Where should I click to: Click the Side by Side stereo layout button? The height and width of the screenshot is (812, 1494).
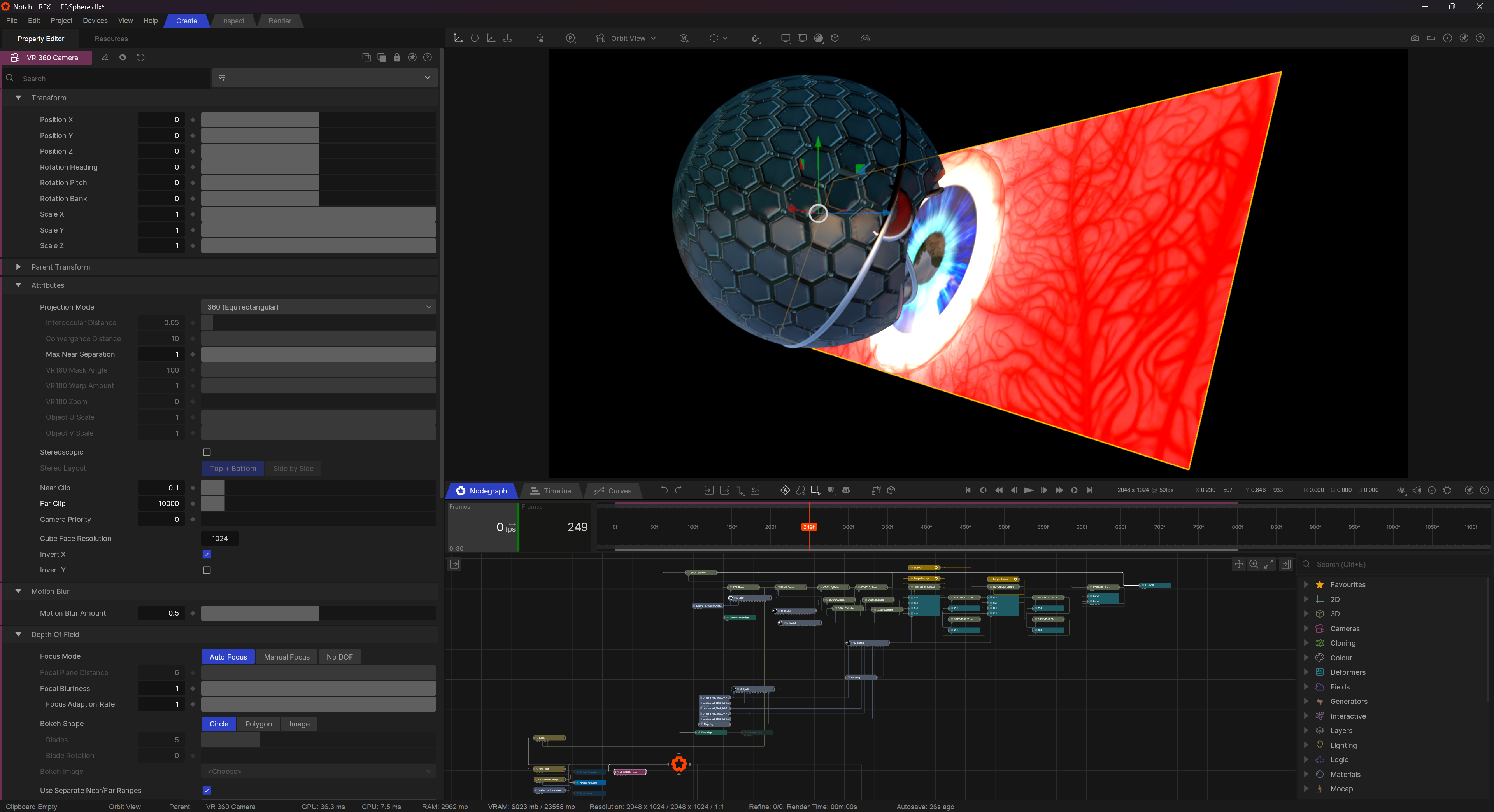pos(293,468)
